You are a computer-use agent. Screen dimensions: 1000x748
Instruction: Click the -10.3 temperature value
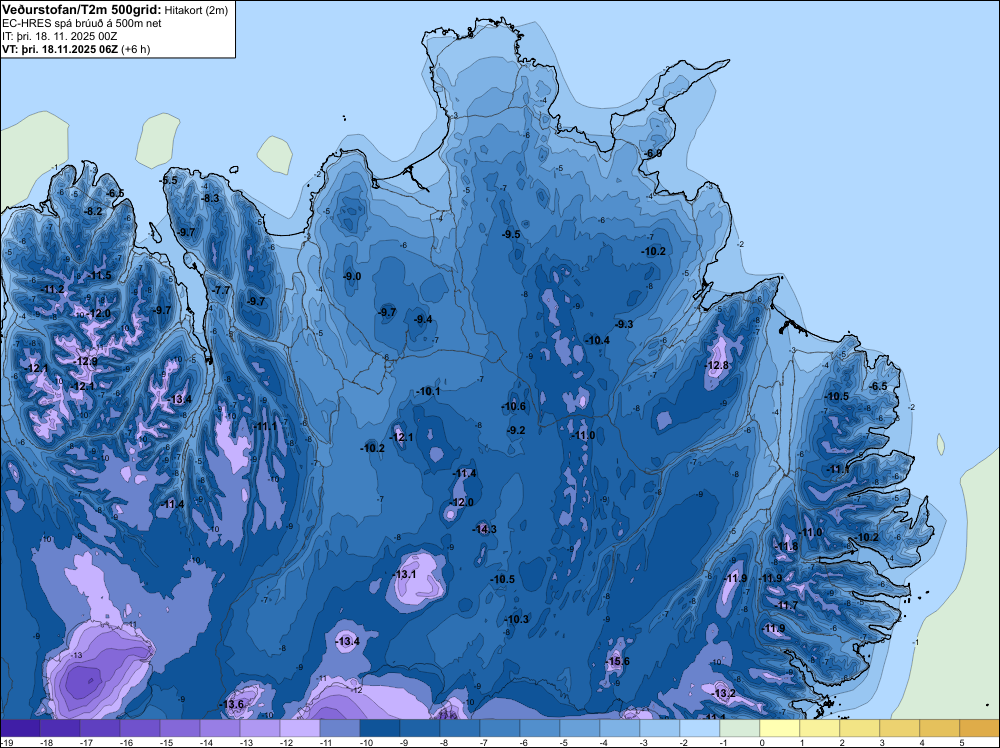(x=516, y=620)
